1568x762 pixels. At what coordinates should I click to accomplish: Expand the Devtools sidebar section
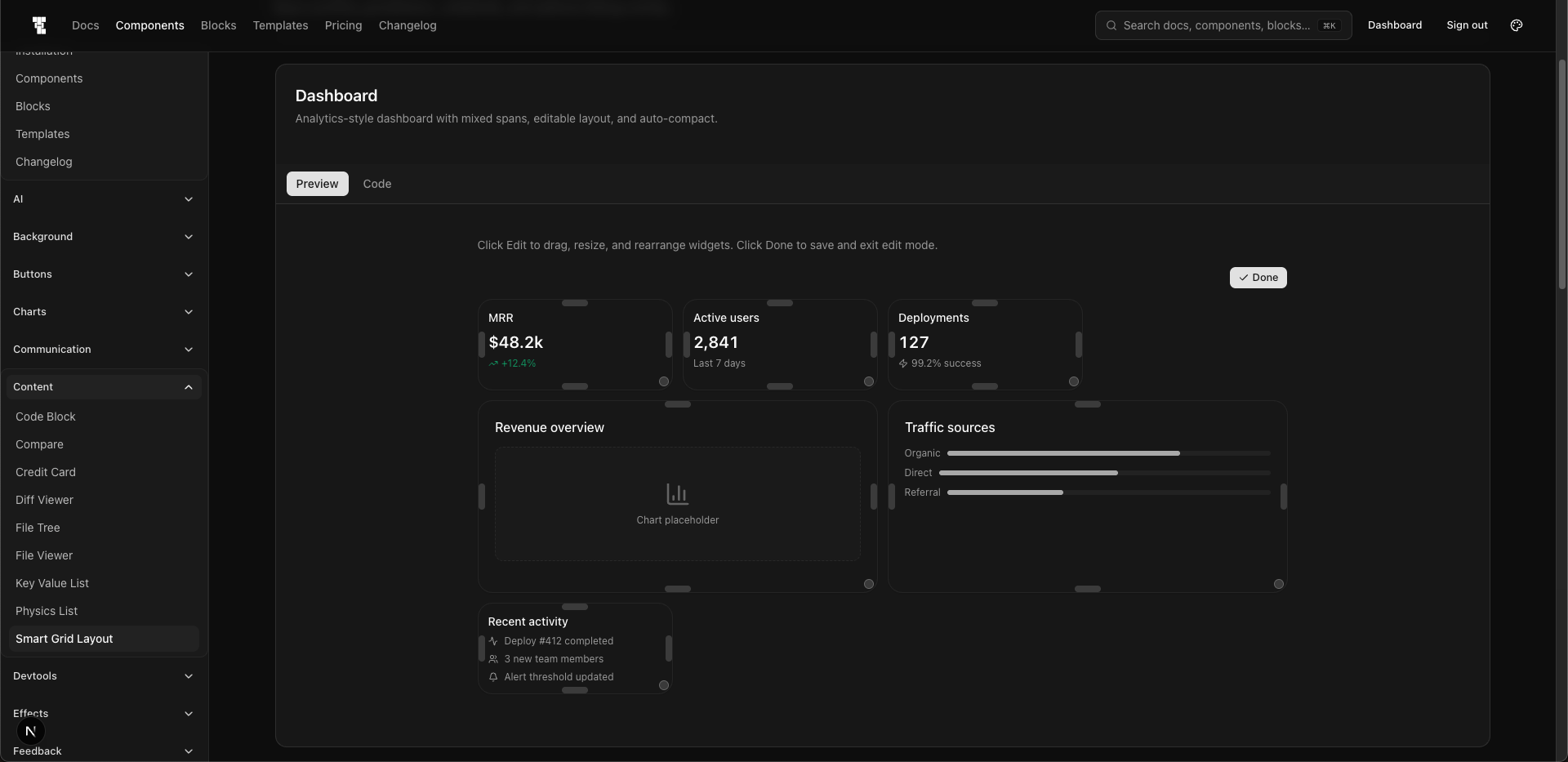coord(104,676)
